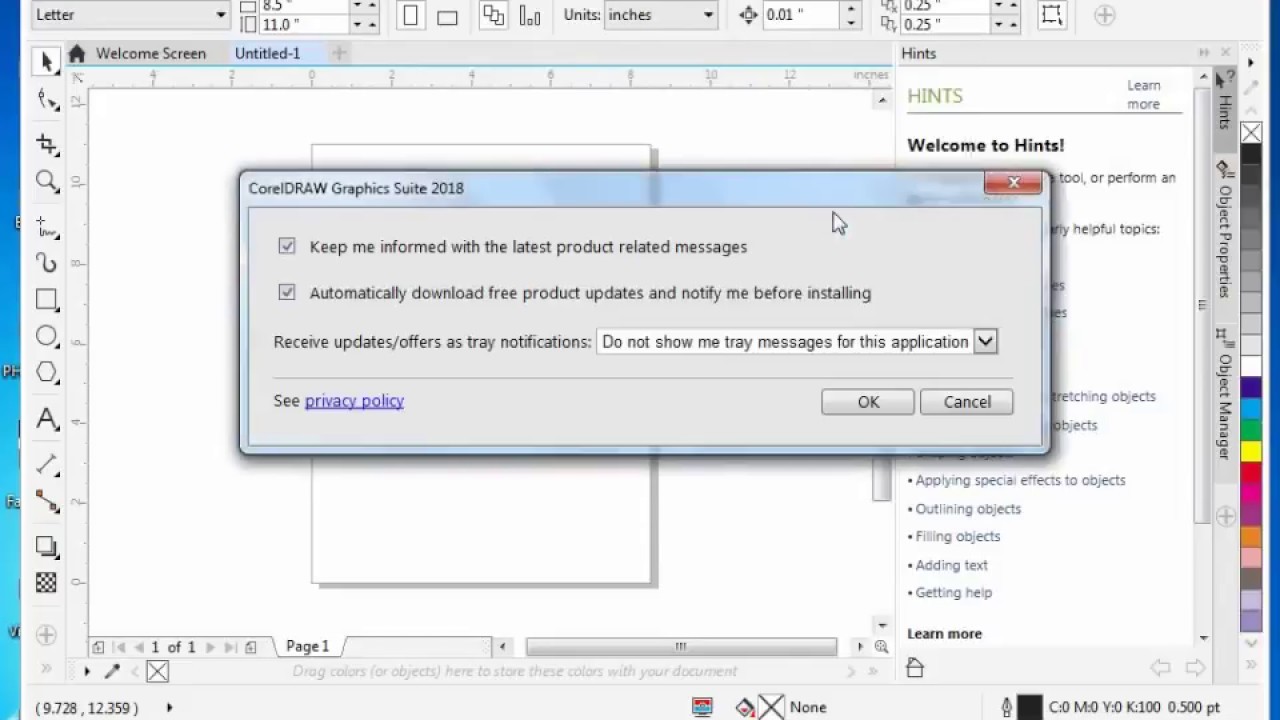
Task: Select the Drop Shadow tool
Action: click(46, 546)
